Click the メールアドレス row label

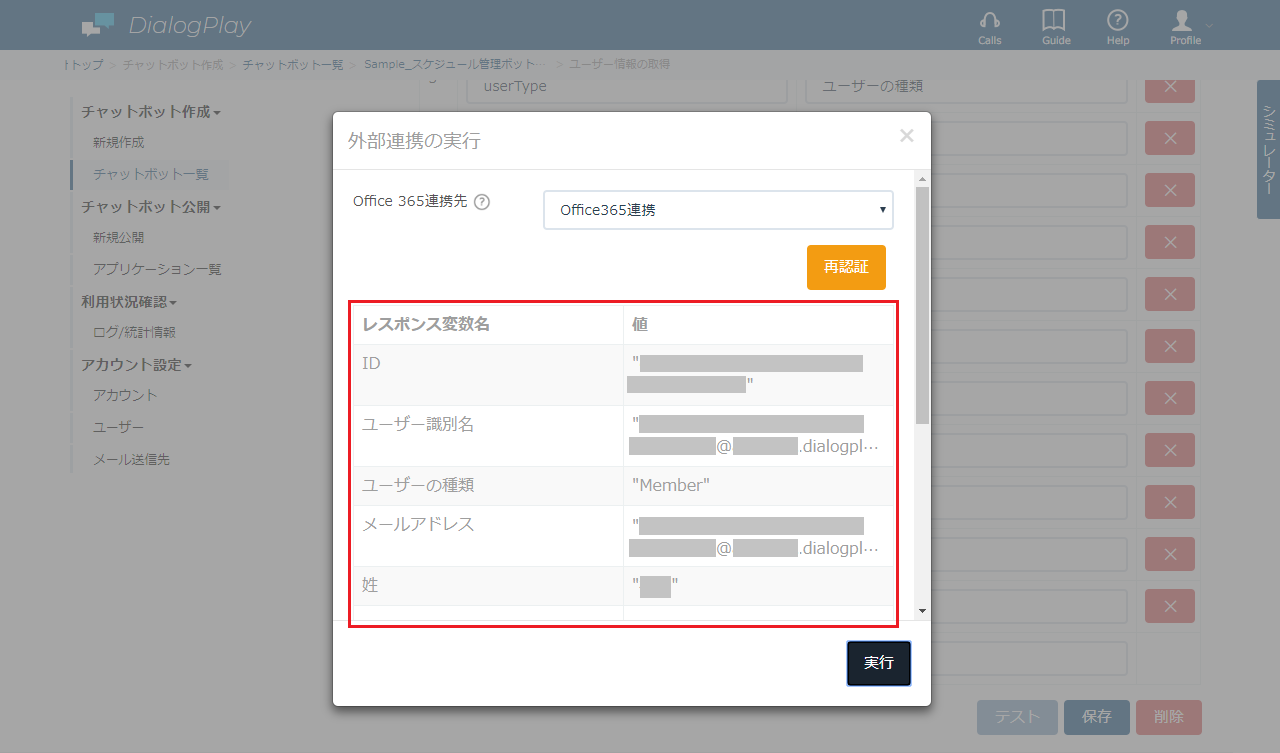[x=418, y=524]
